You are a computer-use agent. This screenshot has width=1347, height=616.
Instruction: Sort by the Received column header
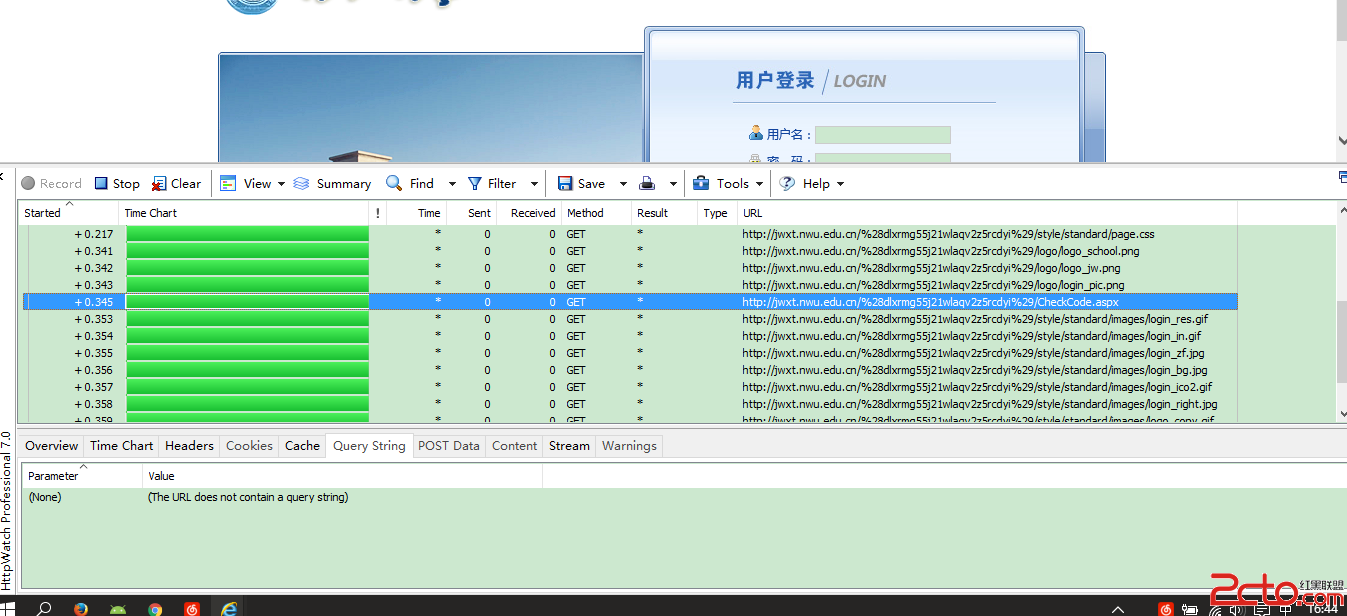point(527,213)
